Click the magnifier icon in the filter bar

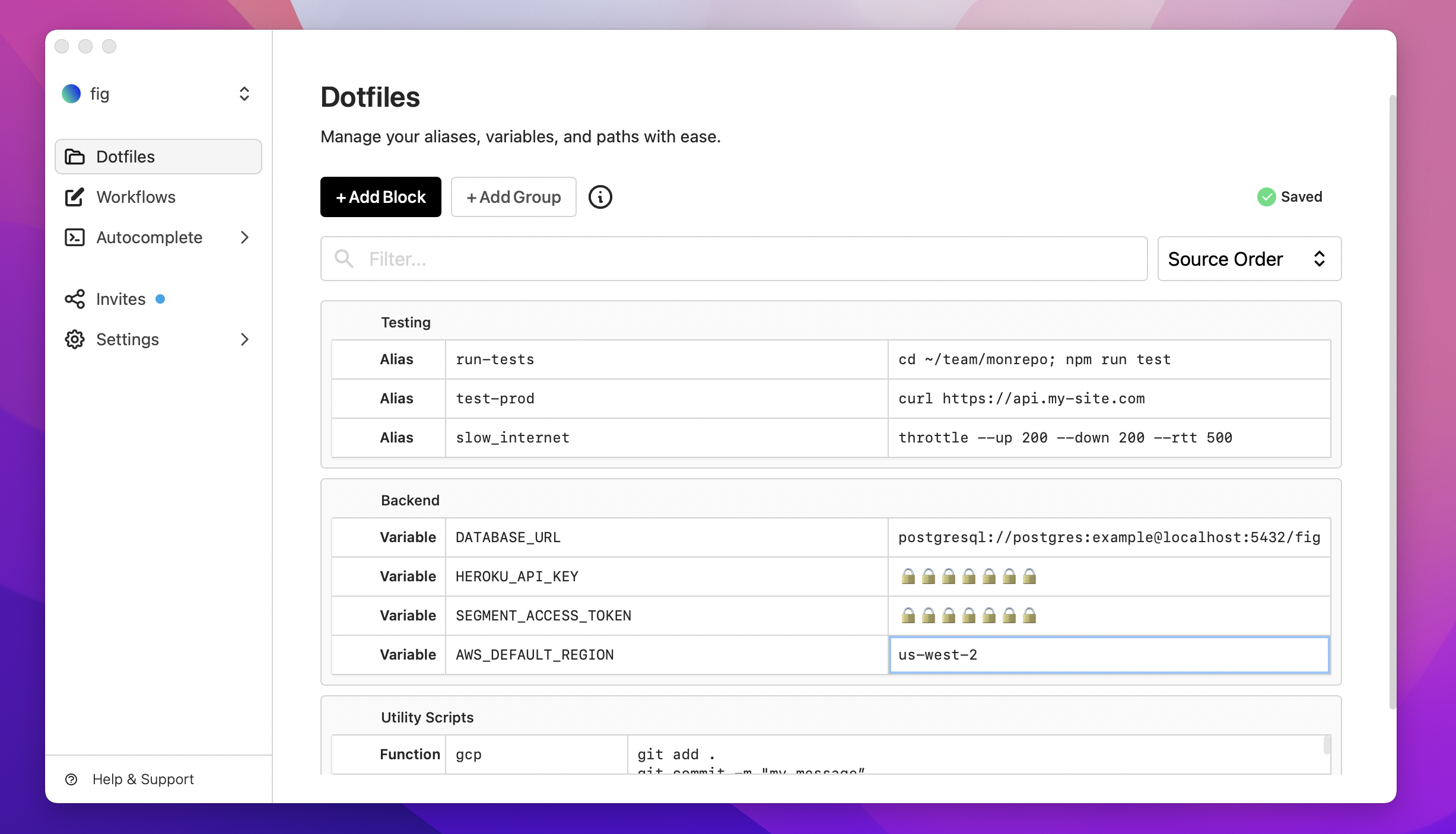coord(344,259)
